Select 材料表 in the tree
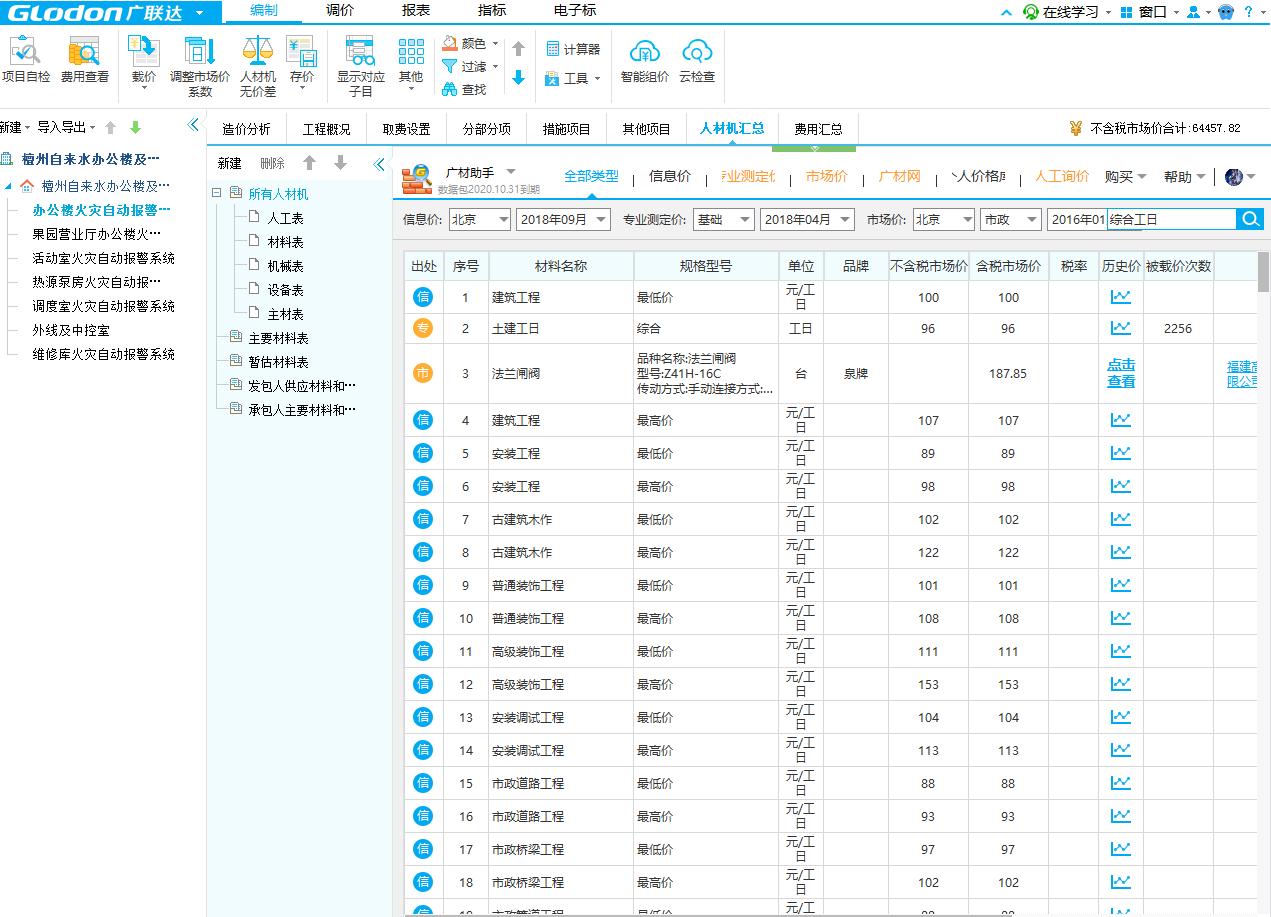The width and height of the screenshot is (1271, 917). [x=285, y=242]
